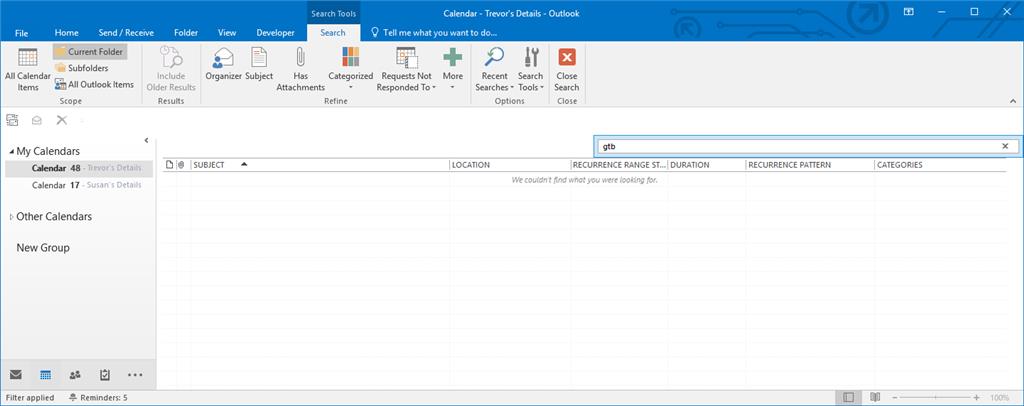Click the 100% zoom level
This screenshot has width=1024, height=406.
click(x=999, y=398)
